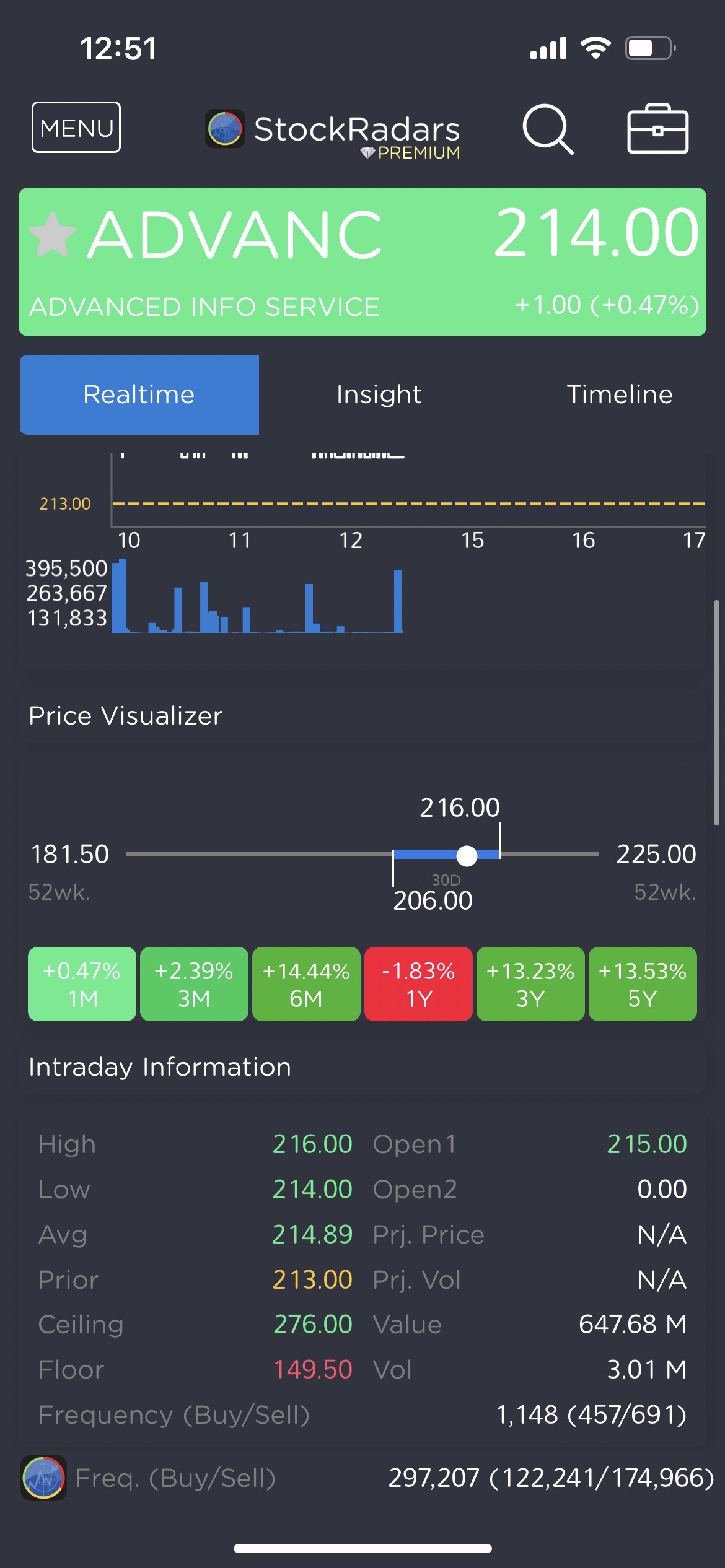Tap the Low value 214.00
This screenshot has height=1568, width=725.
[312, 1189]
